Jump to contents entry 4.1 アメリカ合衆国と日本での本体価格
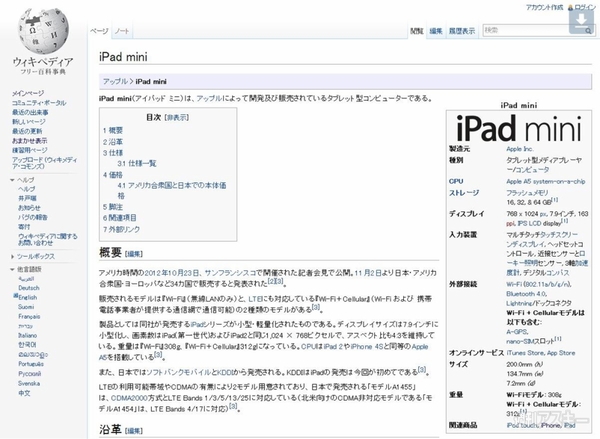600x439 pixels. pos(172,191)
